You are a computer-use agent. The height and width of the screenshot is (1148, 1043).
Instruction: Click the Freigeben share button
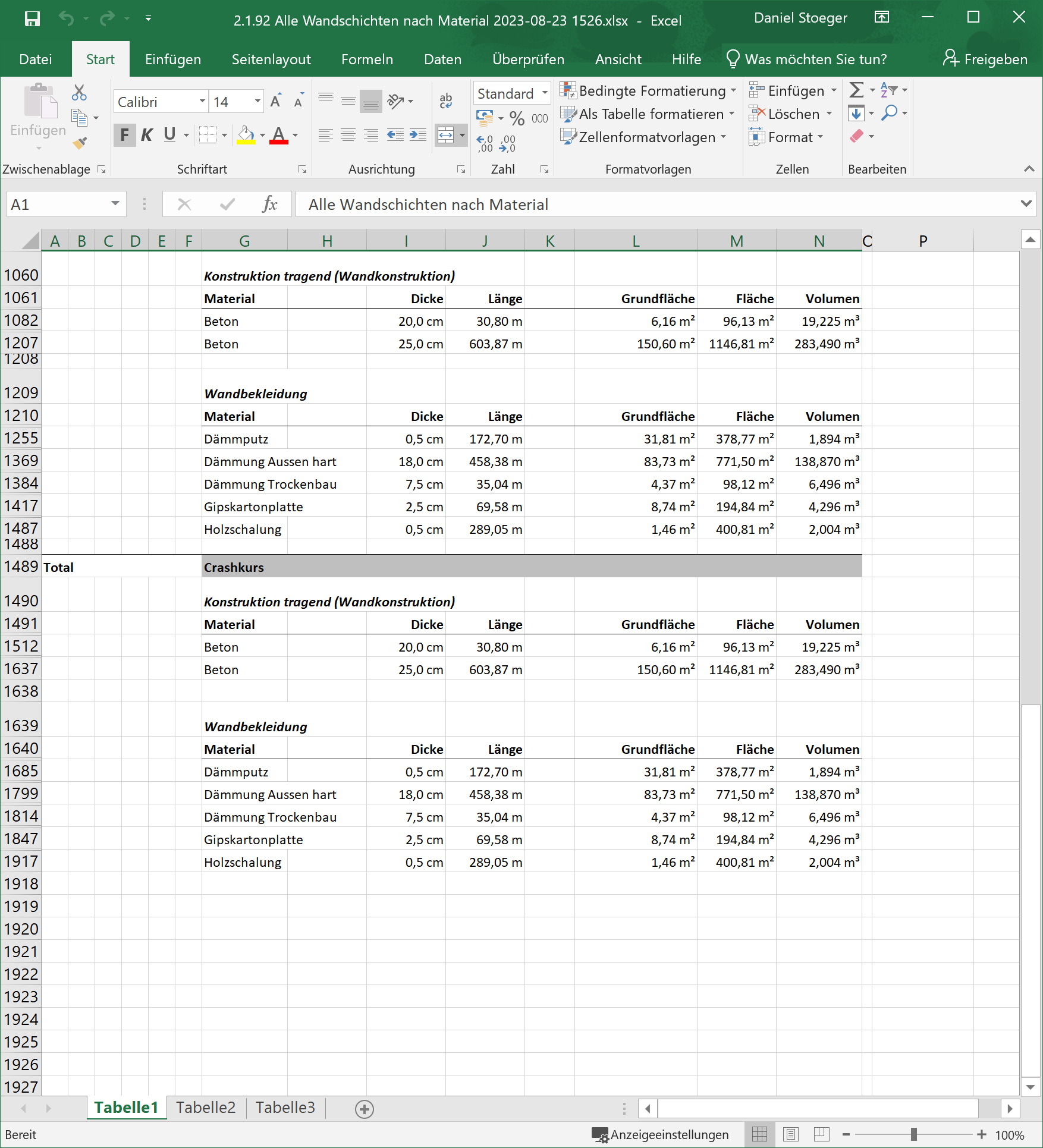click(x=985, y=59)
